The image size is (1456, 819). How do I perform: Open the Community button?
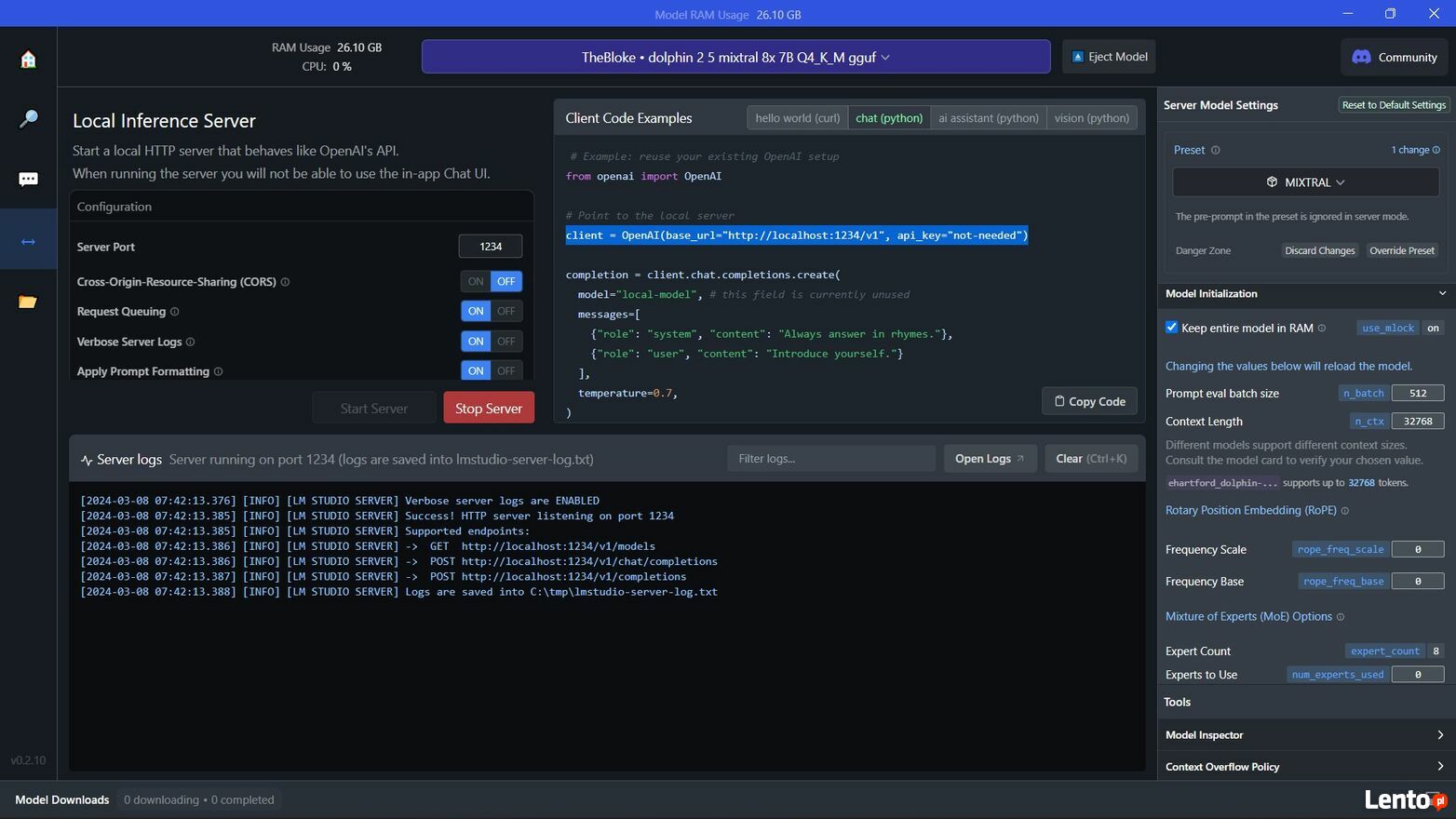1395,57
